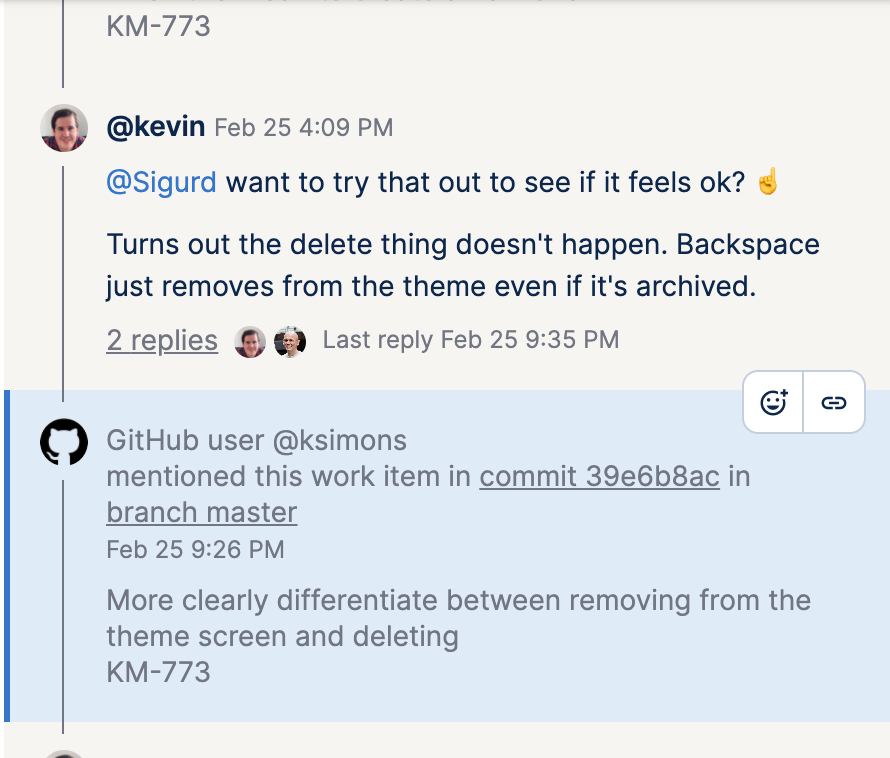The image size is (890, 758).
Task: Click second replier avatar beside 2 replies
Action: point(290,341)
